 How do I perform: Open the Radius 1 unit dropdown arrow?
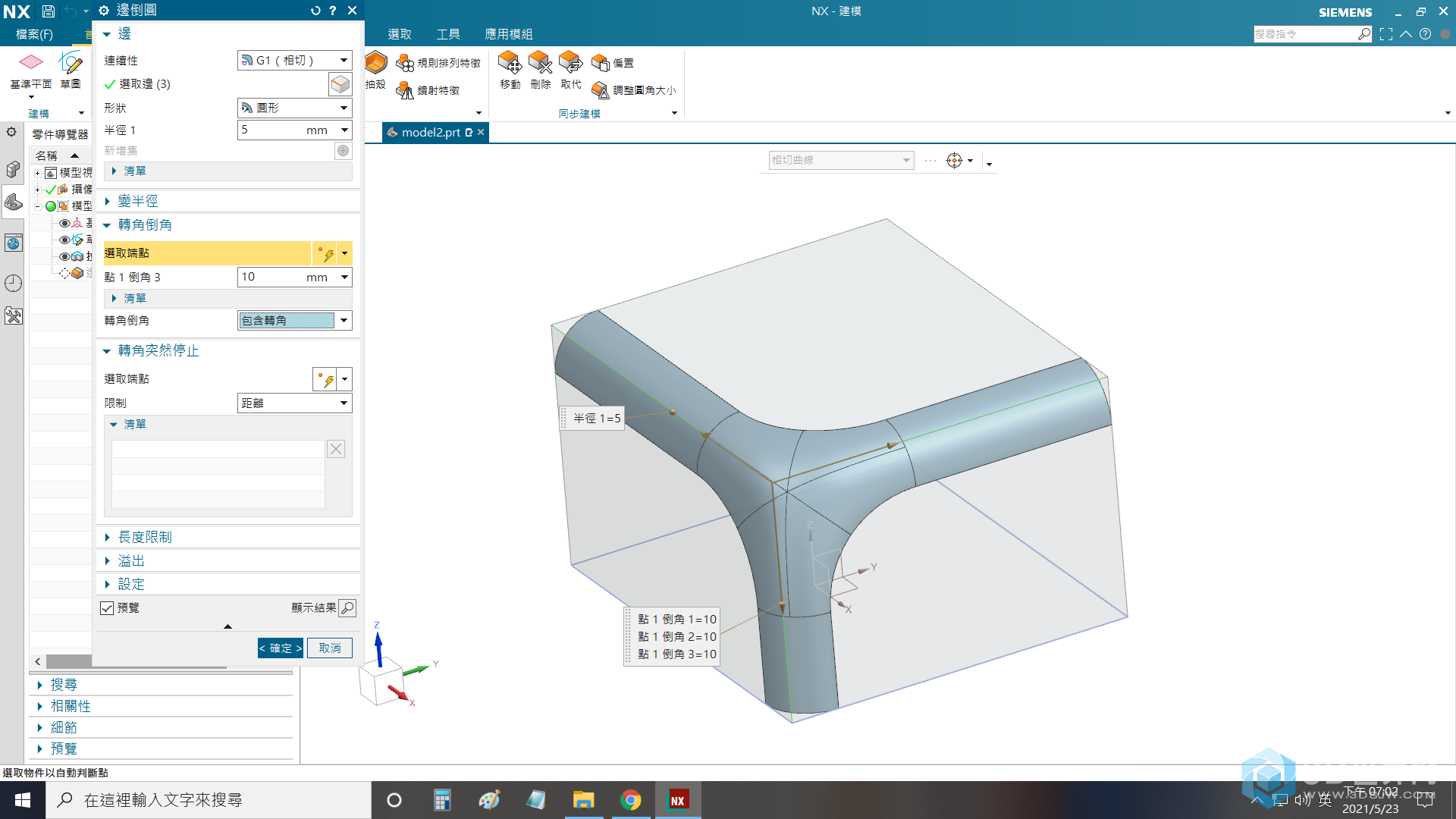(x=344, y=130)
